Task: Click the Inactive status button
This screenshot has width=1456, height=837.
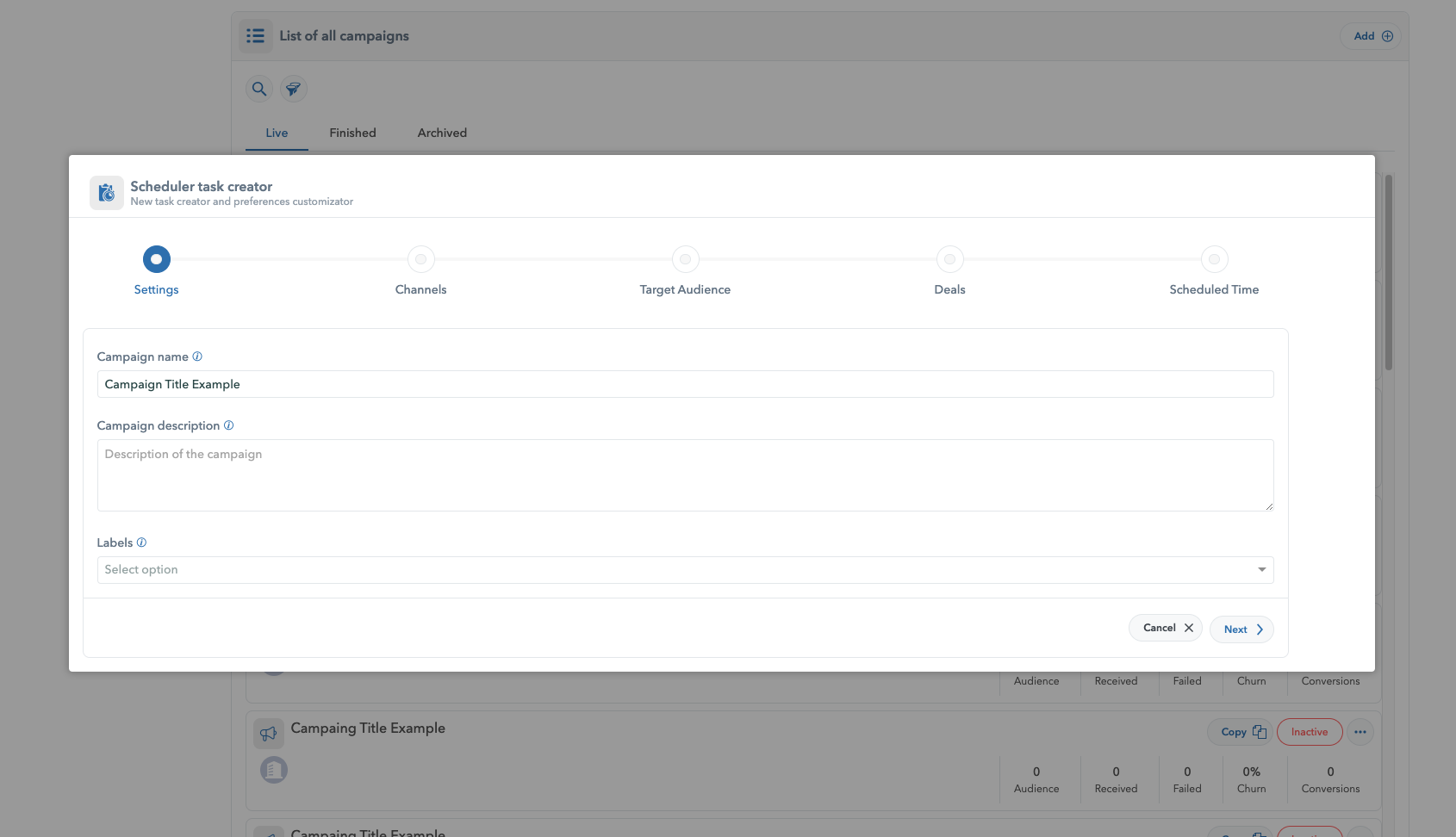Action: click(1310, 732)
